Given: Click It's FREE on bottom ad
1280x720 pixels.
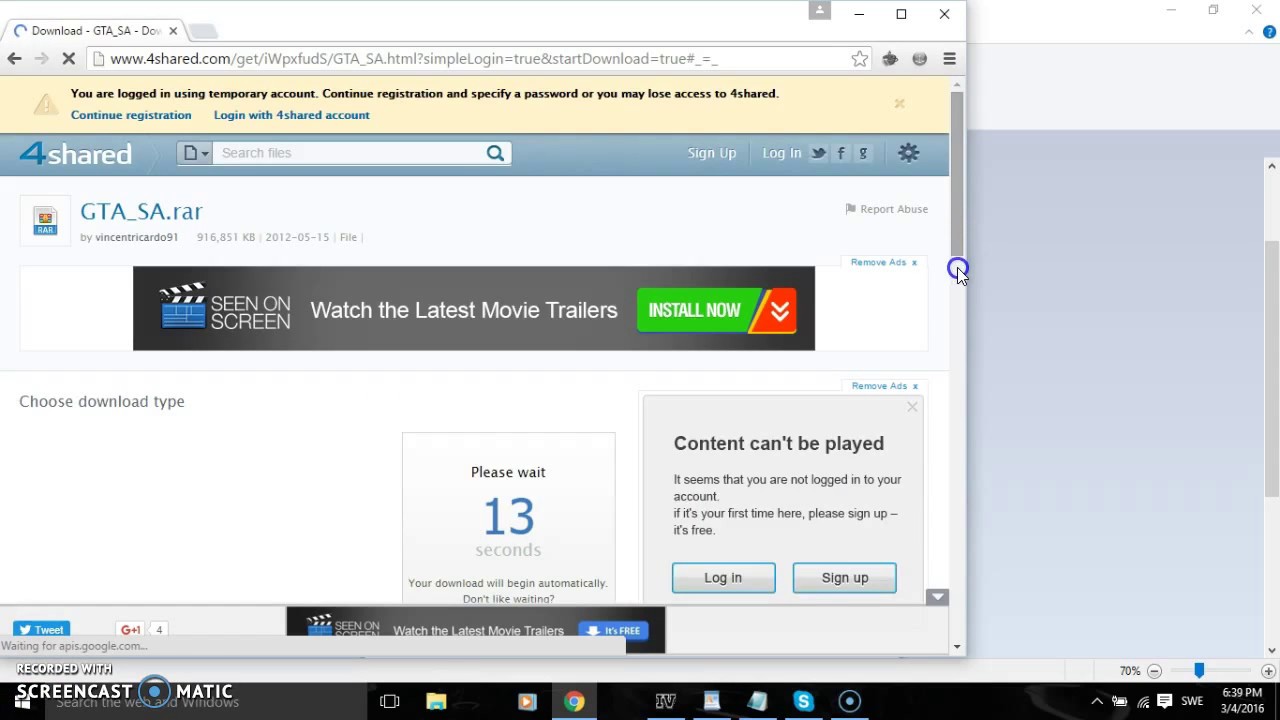Looking at the screenshot, I should (x=613, y=631).
